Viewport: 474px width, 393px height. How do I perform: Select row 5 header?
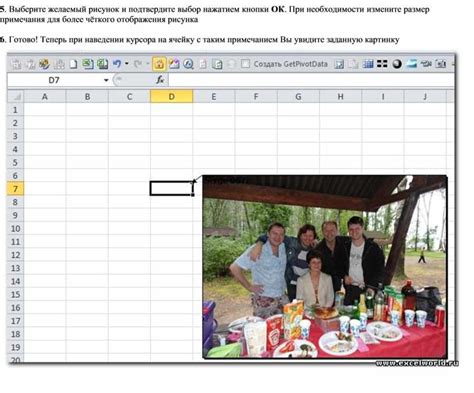tap(15, 162)
